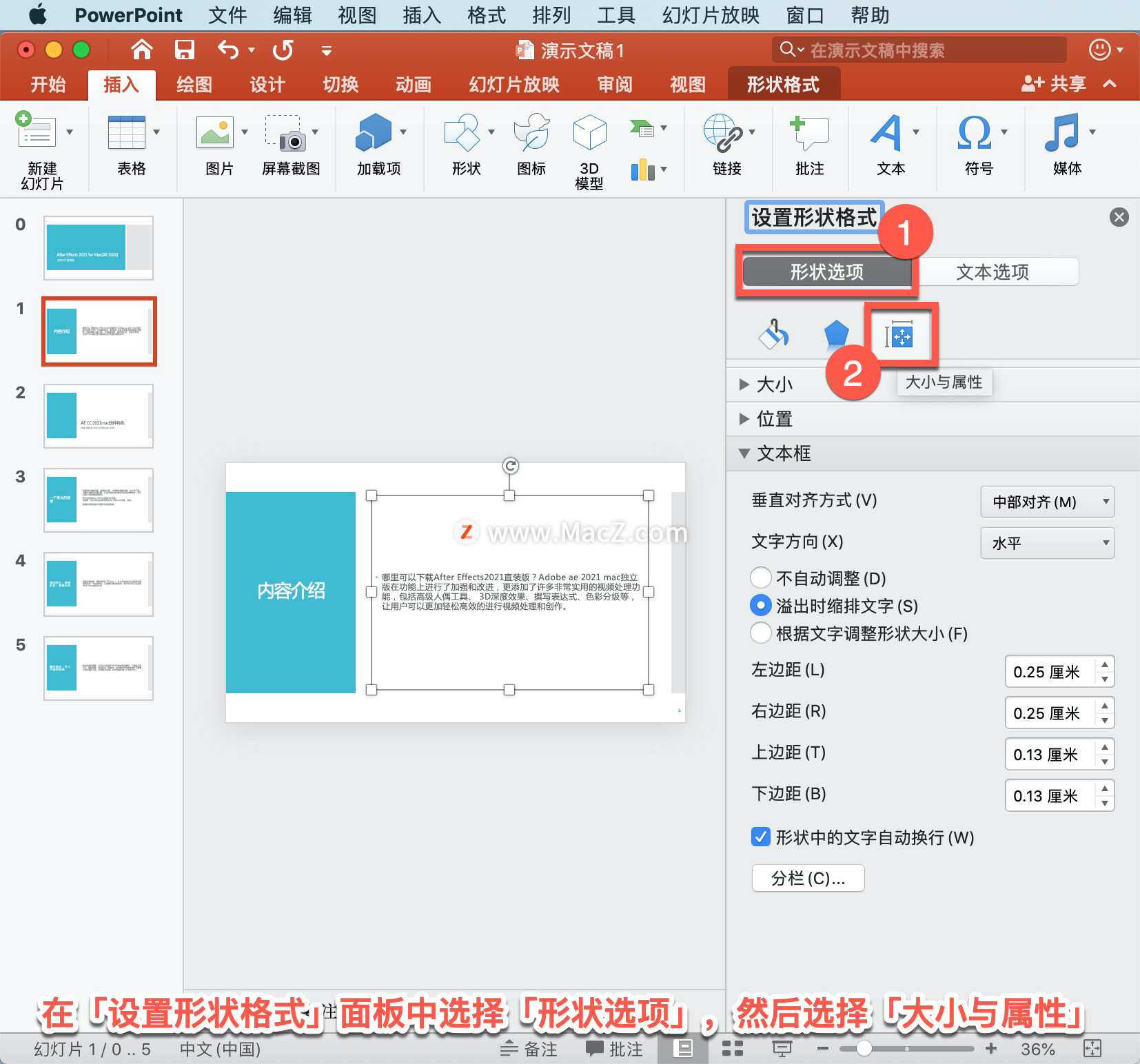The image size is (1140, 1064).
Task: Insert a SmartArt graphic
Action: pos(642,128)
